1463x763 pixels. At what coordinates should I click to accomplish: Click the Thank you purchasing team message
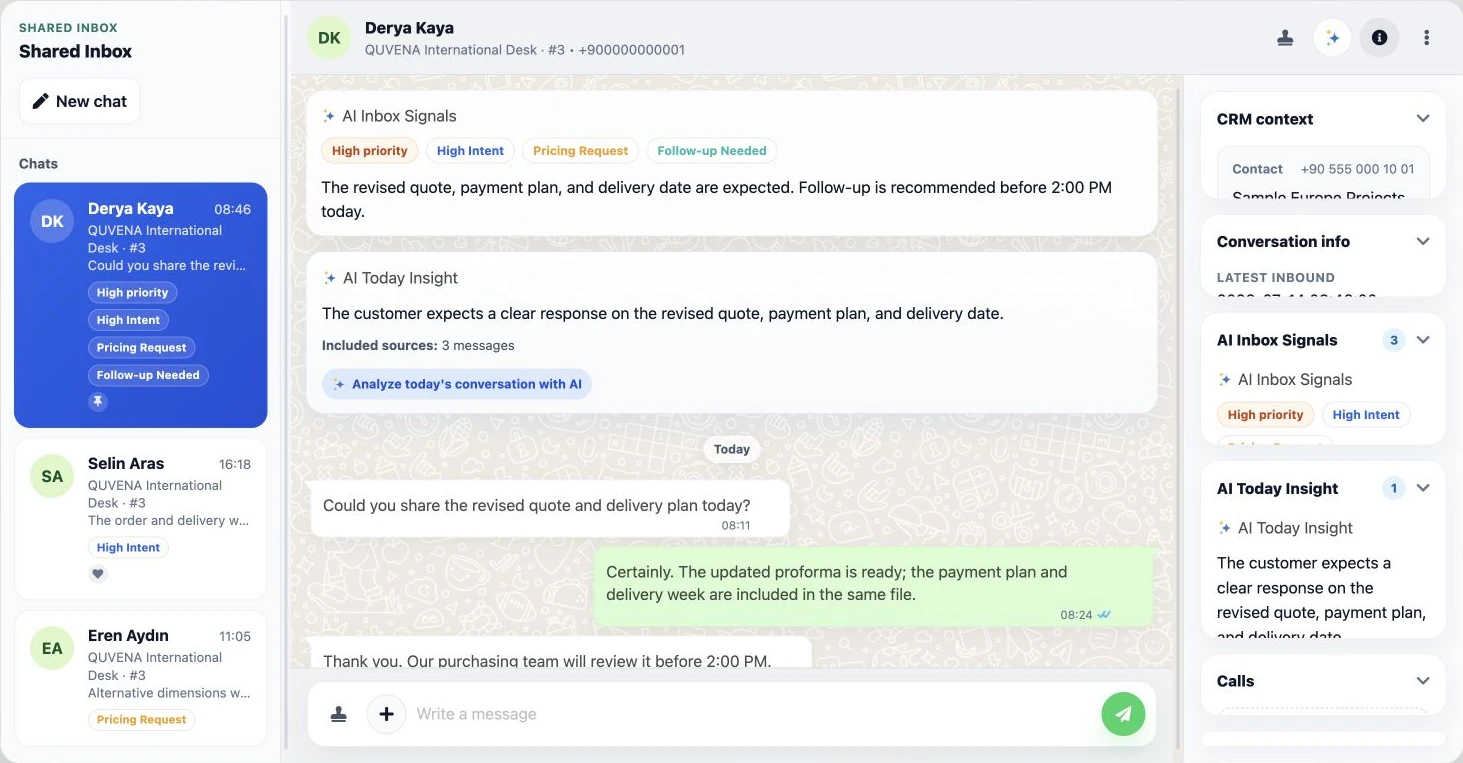[561, 652]
